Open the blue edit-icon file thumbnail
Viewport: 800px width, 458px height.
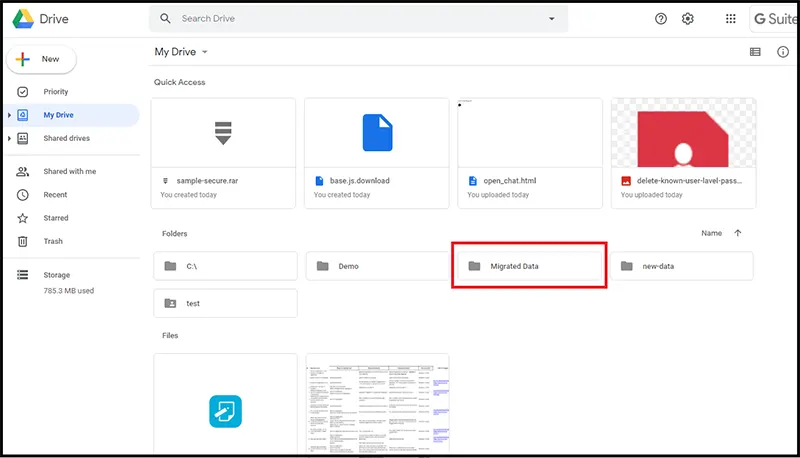pyautogui.click(x=226, y=403)
